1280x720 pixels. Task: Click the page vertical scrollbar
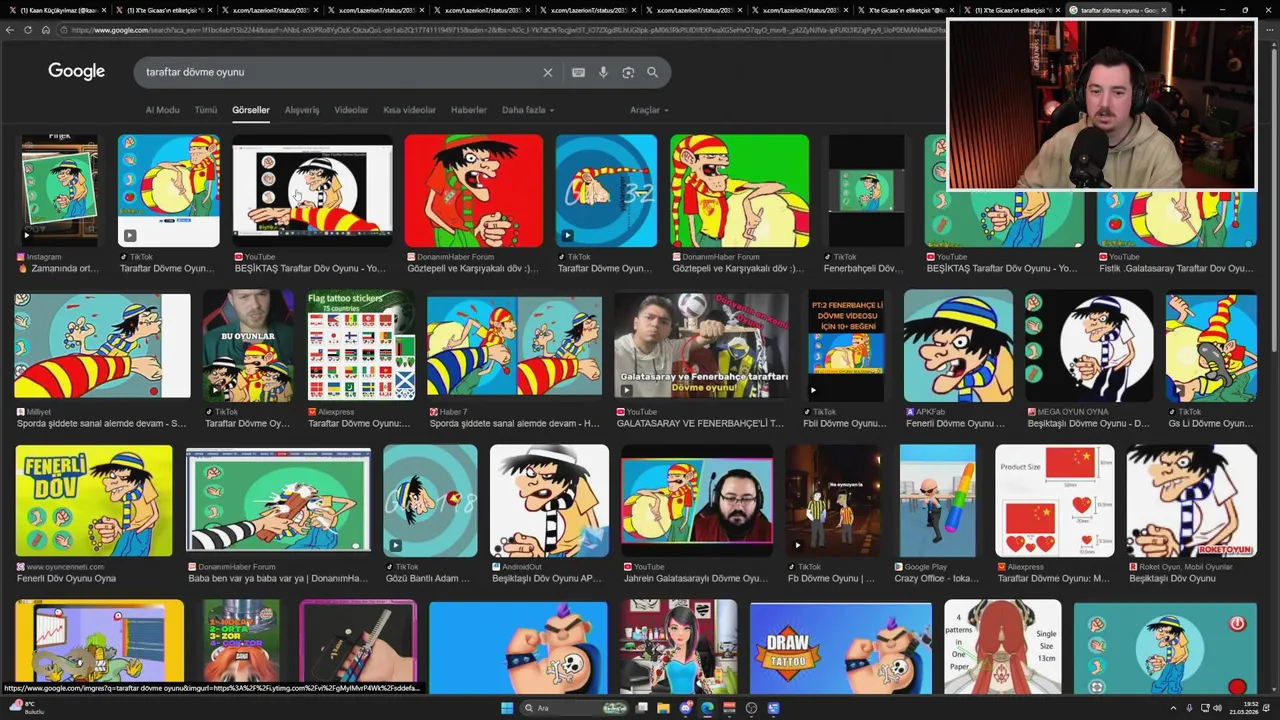pyautogui.click(x=1274, y=200)
